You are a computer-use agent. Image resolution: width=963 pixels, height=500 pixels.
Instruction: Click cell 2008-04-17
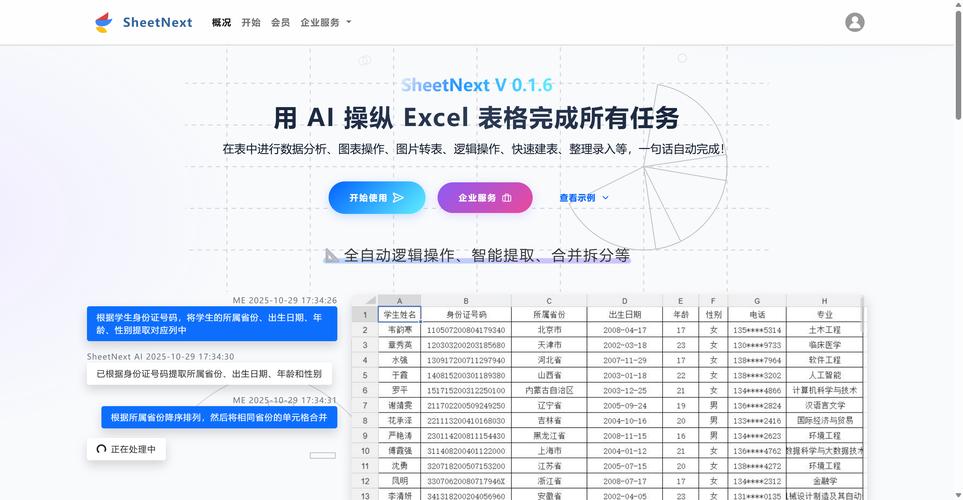625,329
